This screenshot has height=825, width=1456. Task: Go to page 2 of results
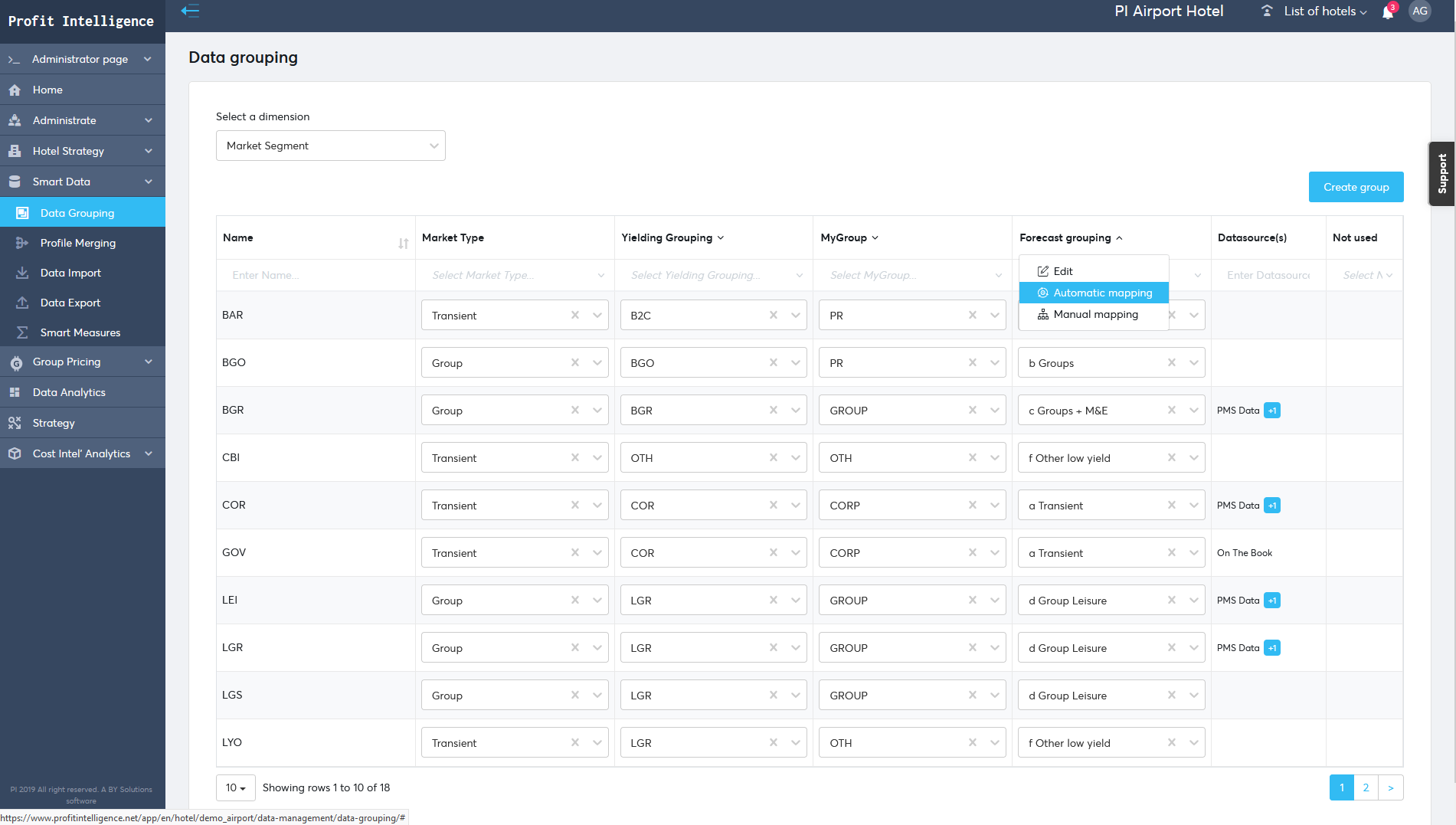1365,787
